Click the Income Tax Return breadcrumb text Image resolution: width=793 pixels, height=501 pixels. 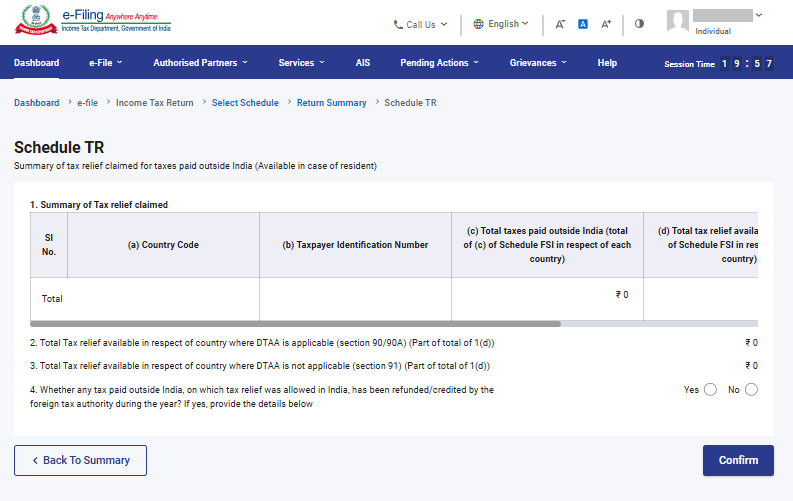click(x=154, y=103)
